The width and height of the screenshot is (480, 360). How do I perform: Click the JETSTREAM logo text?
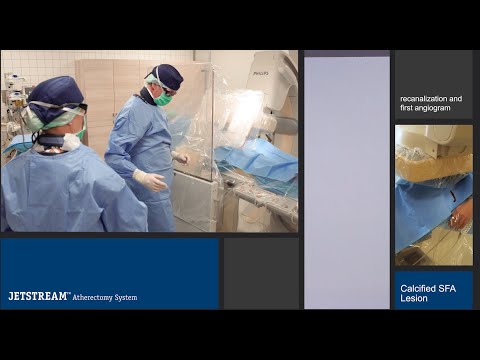39,296
